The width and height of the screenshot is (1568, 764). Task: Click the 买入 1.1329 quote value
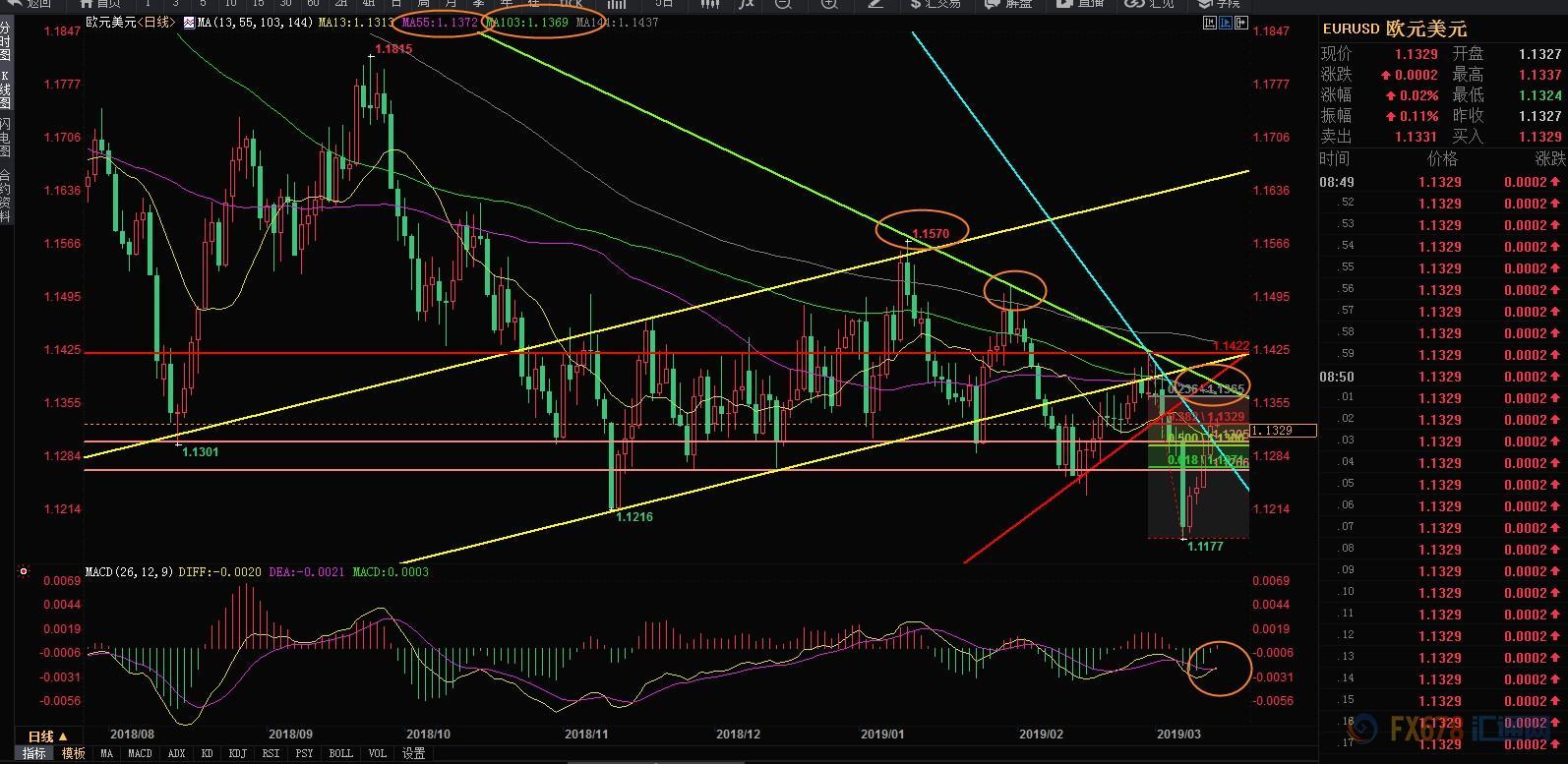[1540, 137]
